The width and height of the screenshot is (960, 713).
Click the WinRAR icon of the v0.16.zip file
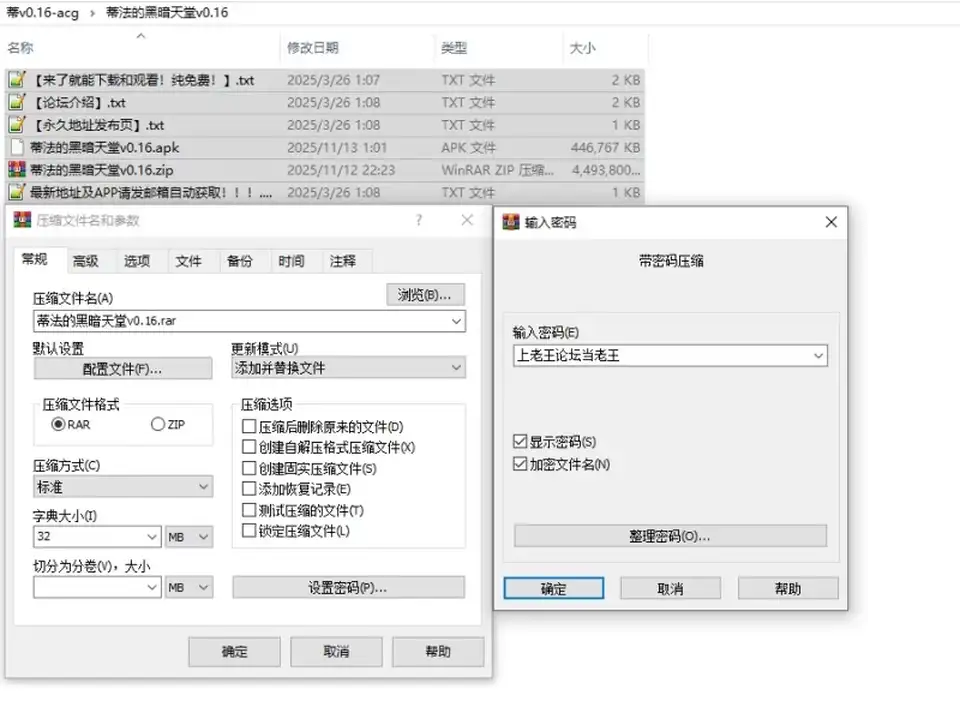[x=17, y=170]
